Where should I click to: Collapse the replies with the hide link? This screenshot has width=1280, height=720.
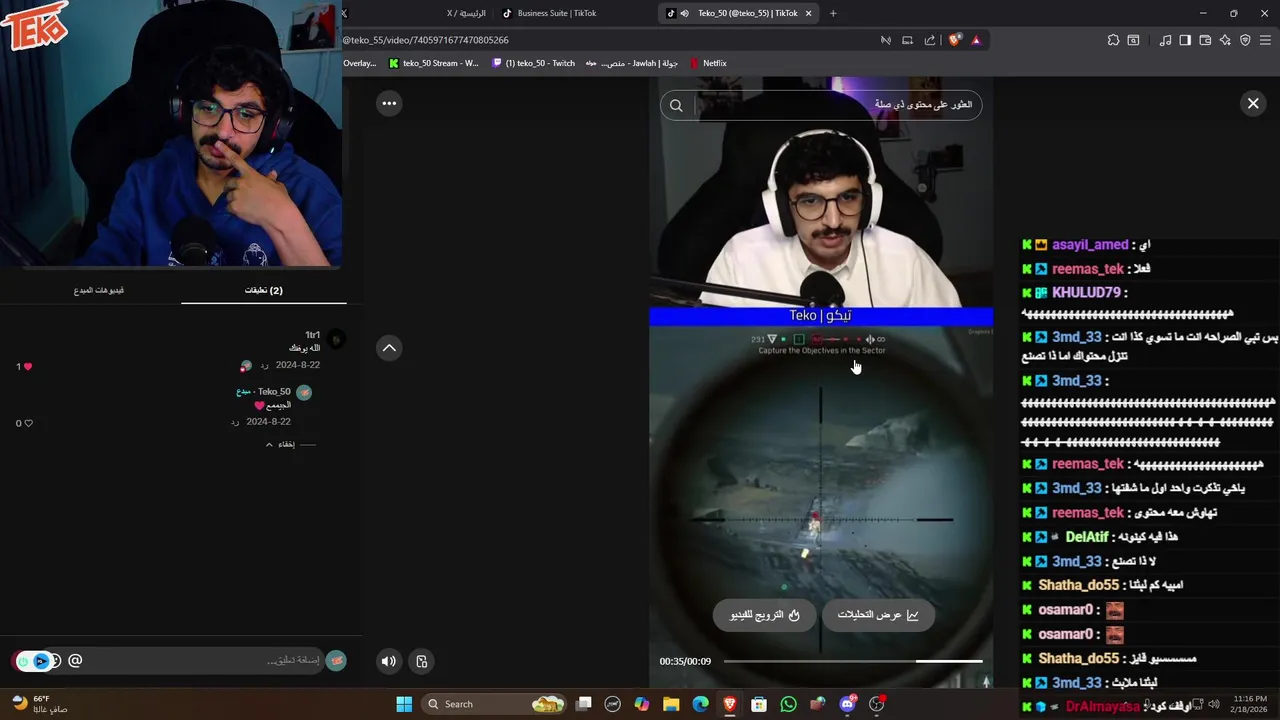click(x=286, y=444)
